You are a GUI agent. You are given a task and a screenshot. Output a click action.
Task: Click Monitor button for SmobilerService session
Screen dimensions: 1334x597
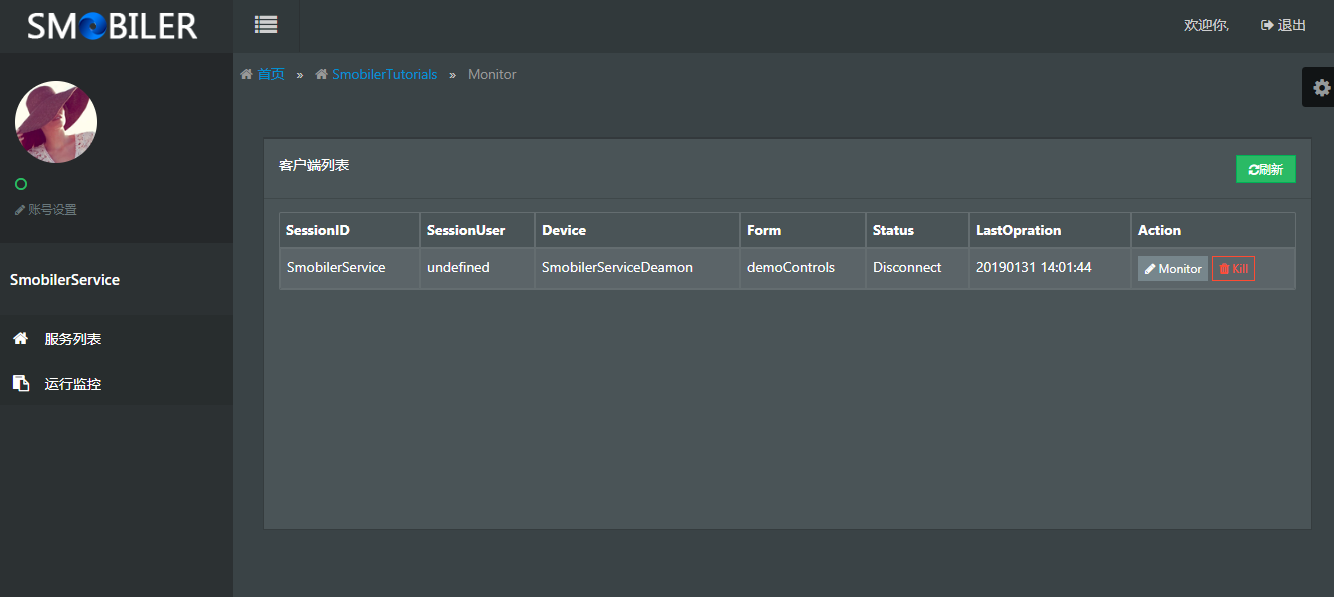[1173, 269]
